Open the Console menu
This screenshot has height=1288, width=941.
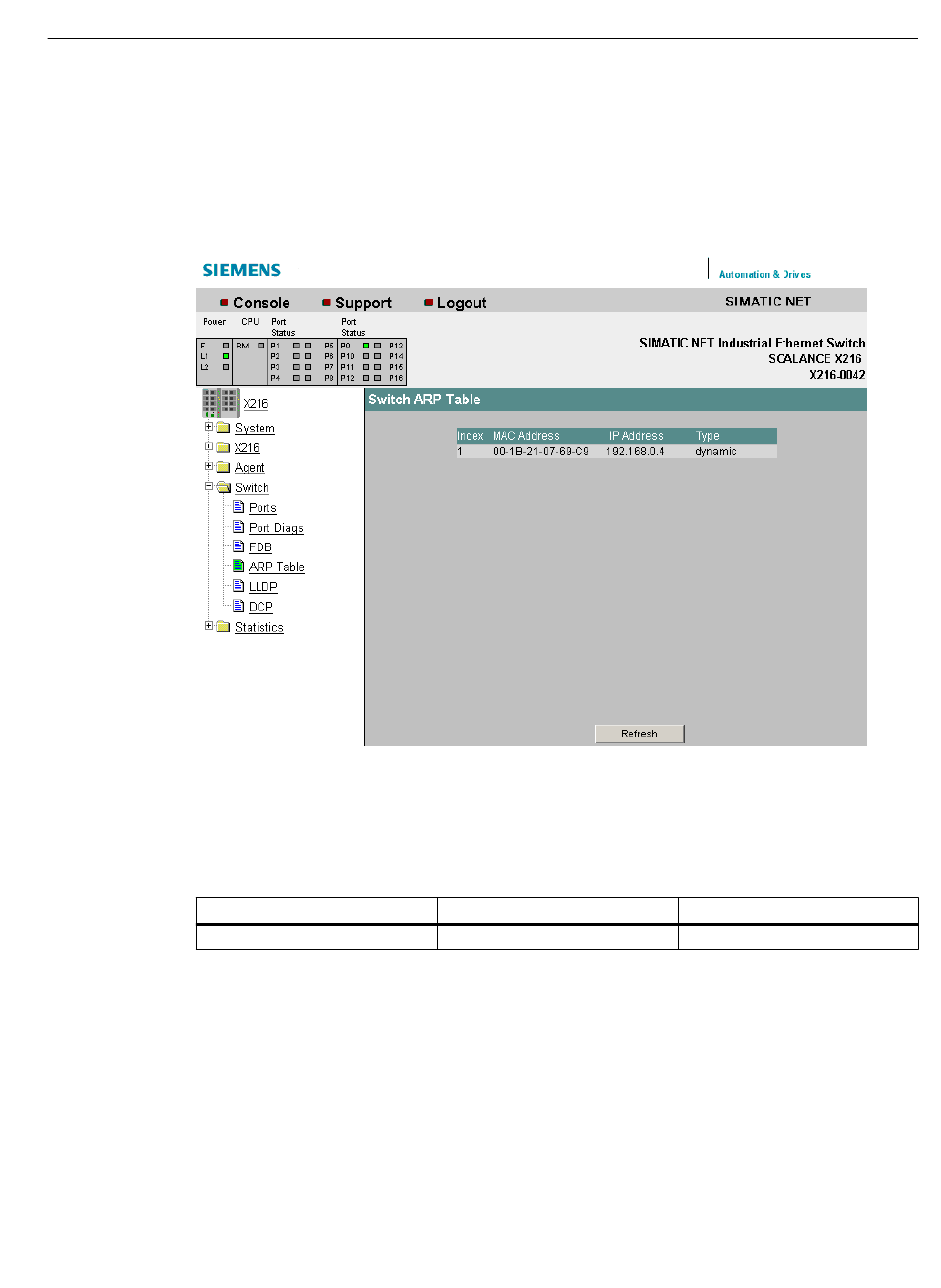click(x=261, y=303)
